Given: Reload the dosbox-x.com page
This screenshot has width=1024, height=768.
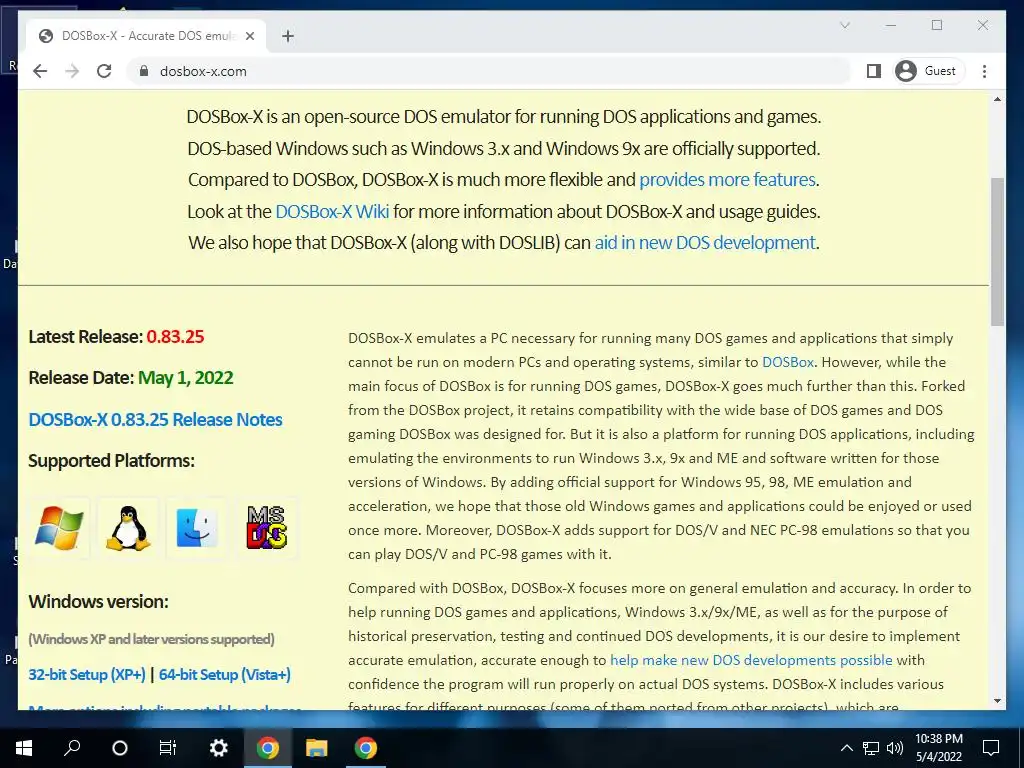Looking at the screenshot, I should (x=104, y=71).
